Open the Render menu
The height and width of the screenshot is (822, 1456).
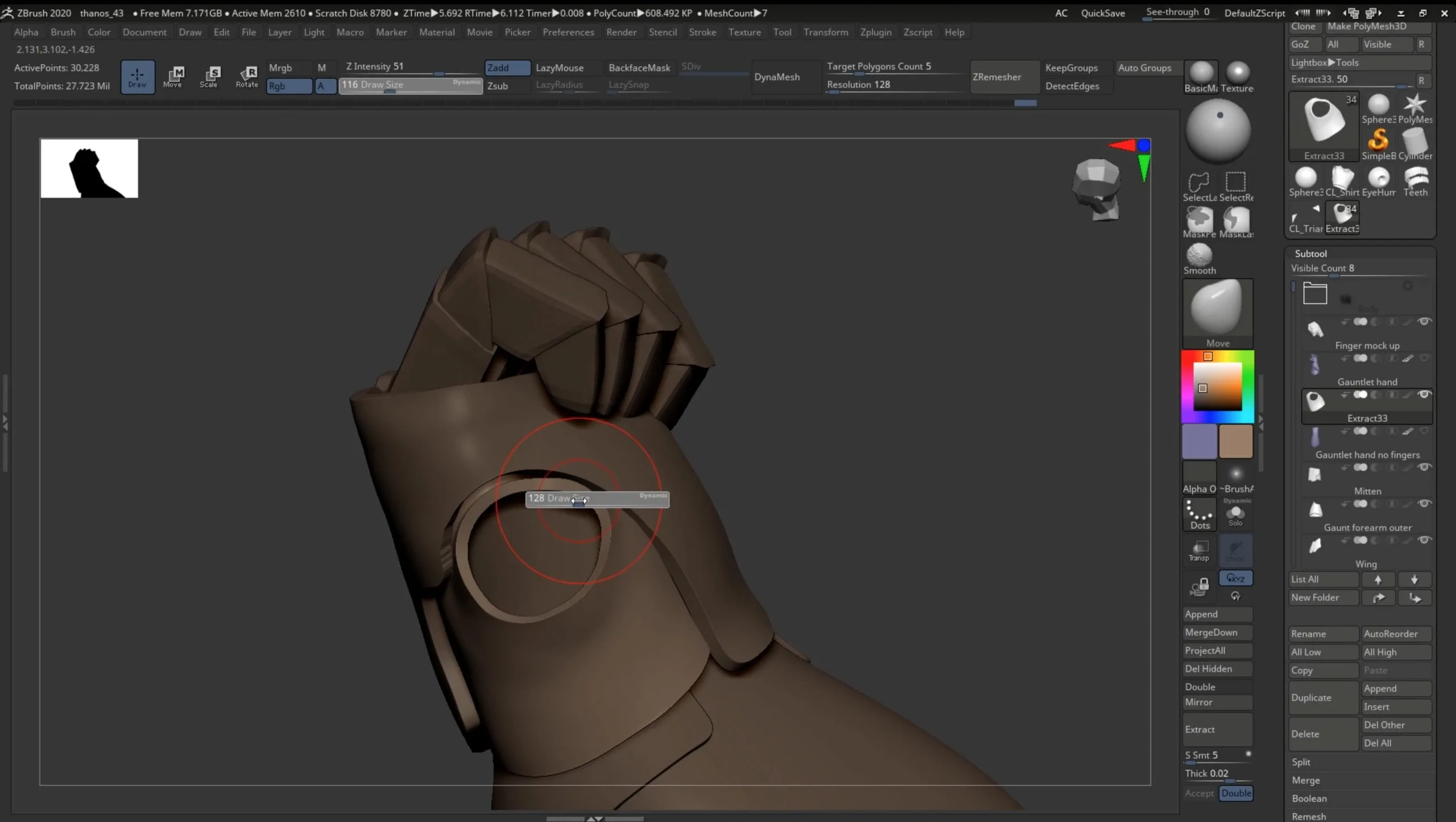[x=621, y=32]
